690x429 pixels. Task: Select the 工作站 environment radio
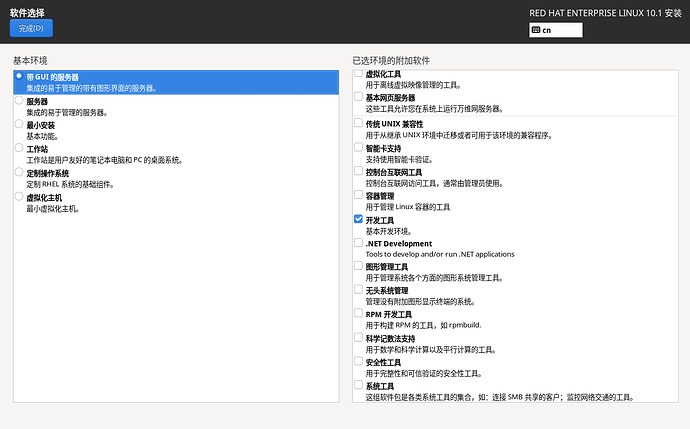click(19, 148)
